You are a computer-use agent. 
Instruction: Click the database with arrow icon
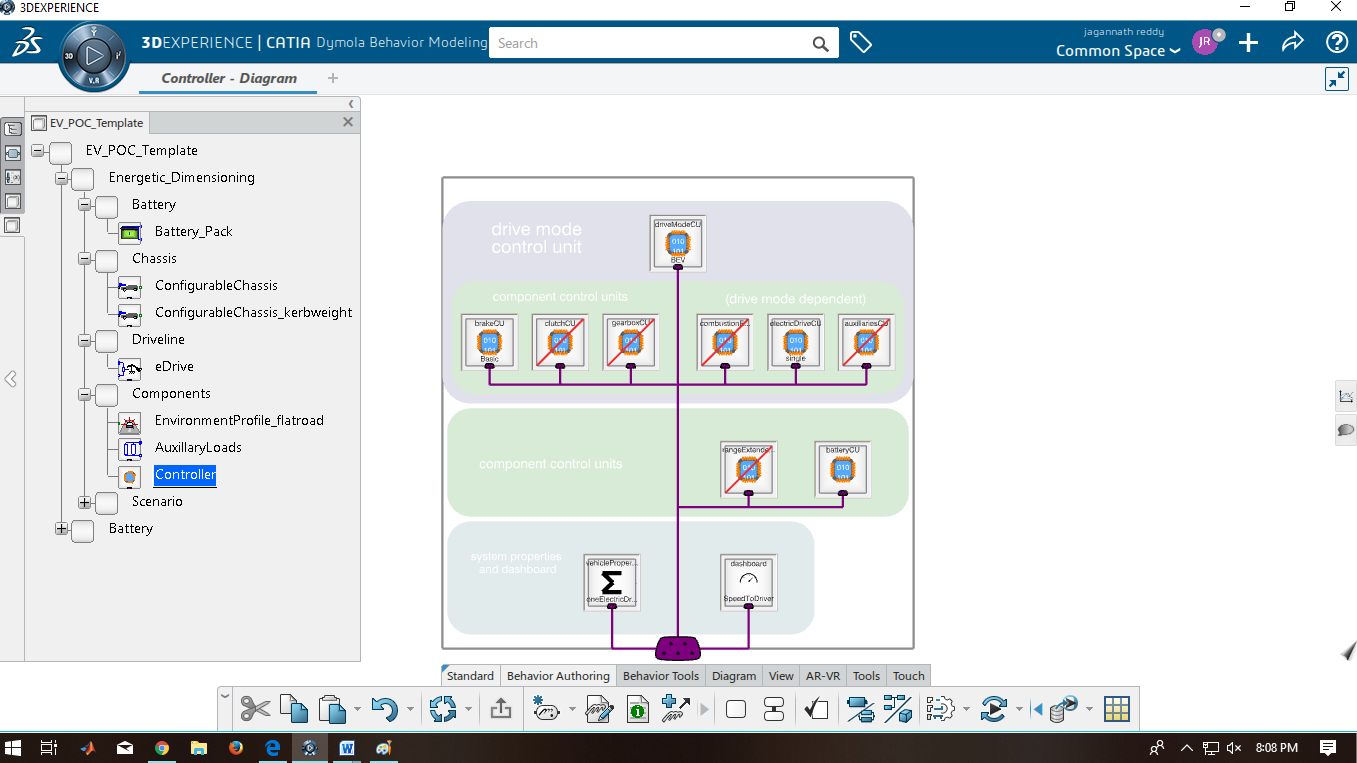point(1064,710)
